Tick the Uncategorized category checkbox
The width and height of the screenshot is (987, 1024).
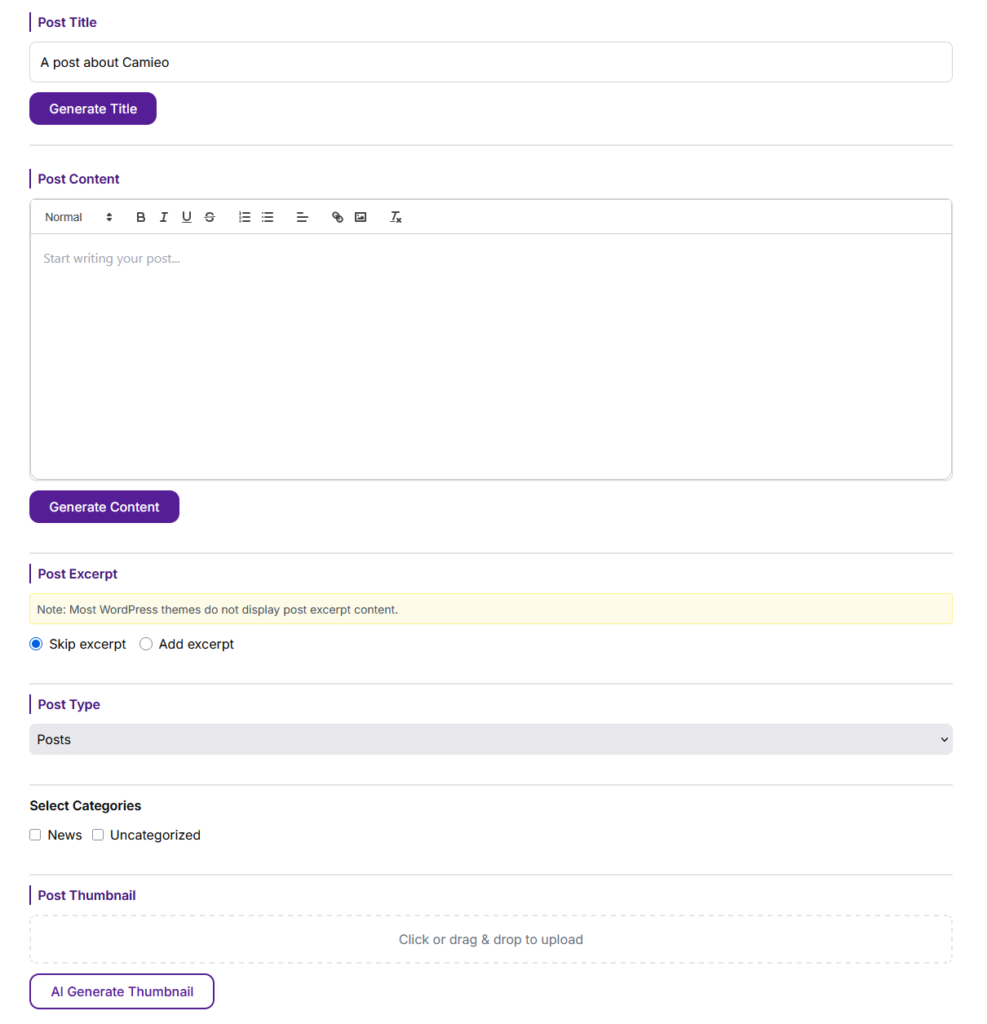point(98,835)
